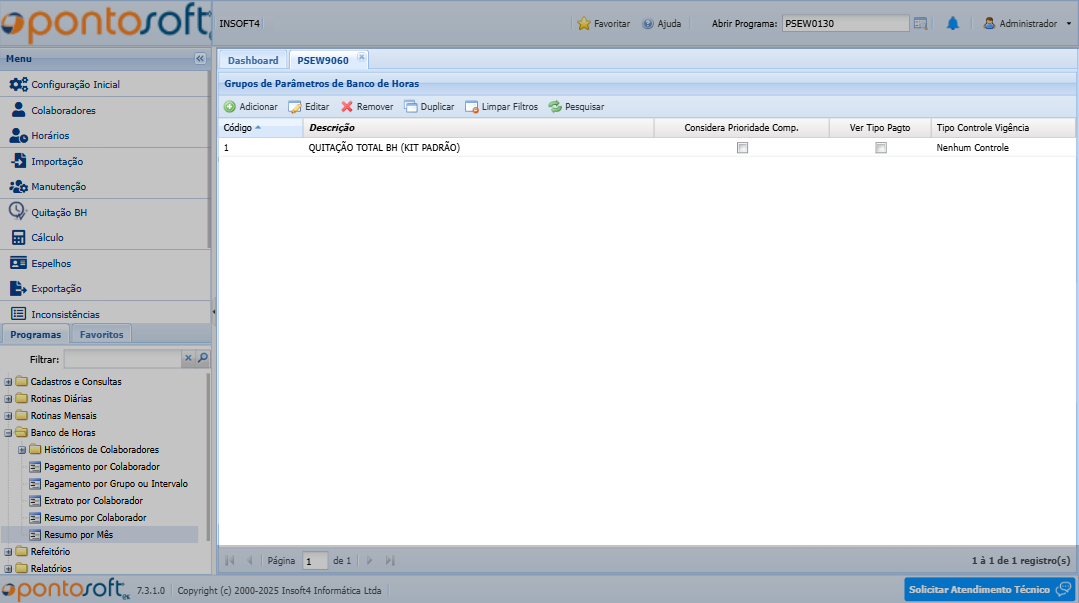Click the Pesquisar refresh icon
Image resolution: width=1079 pixels, height=603 pixels.
point(555,107)
